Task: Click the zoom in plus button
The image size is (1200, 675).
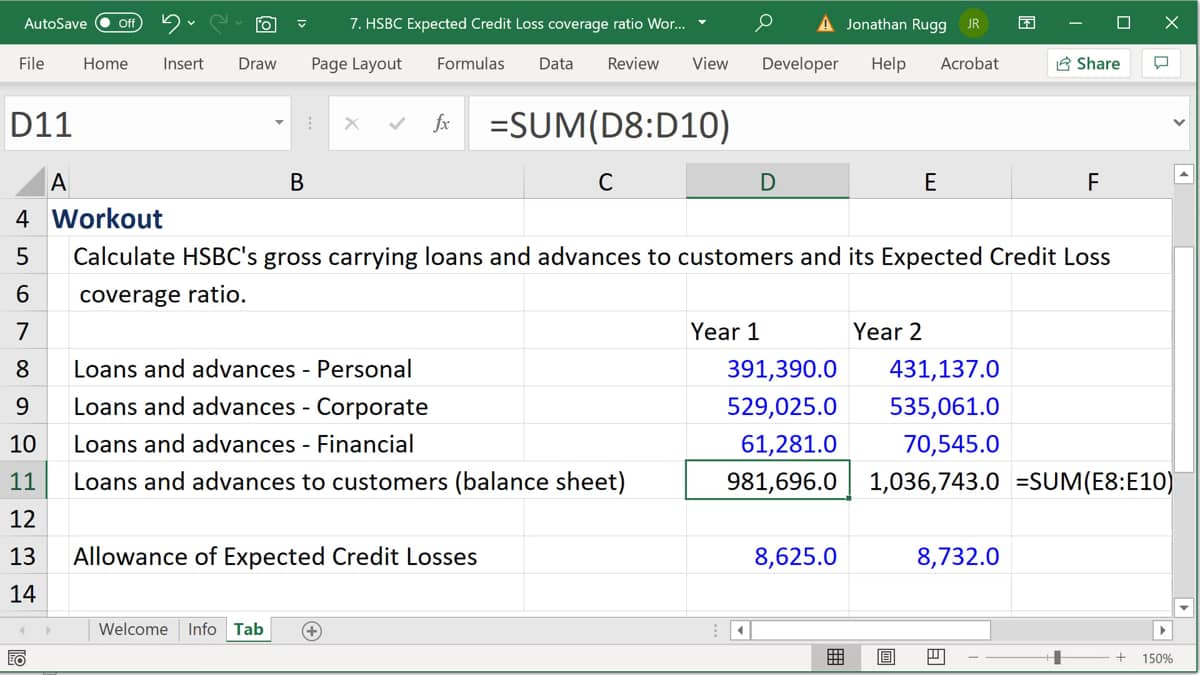Action: click(x=1121, y=658)
